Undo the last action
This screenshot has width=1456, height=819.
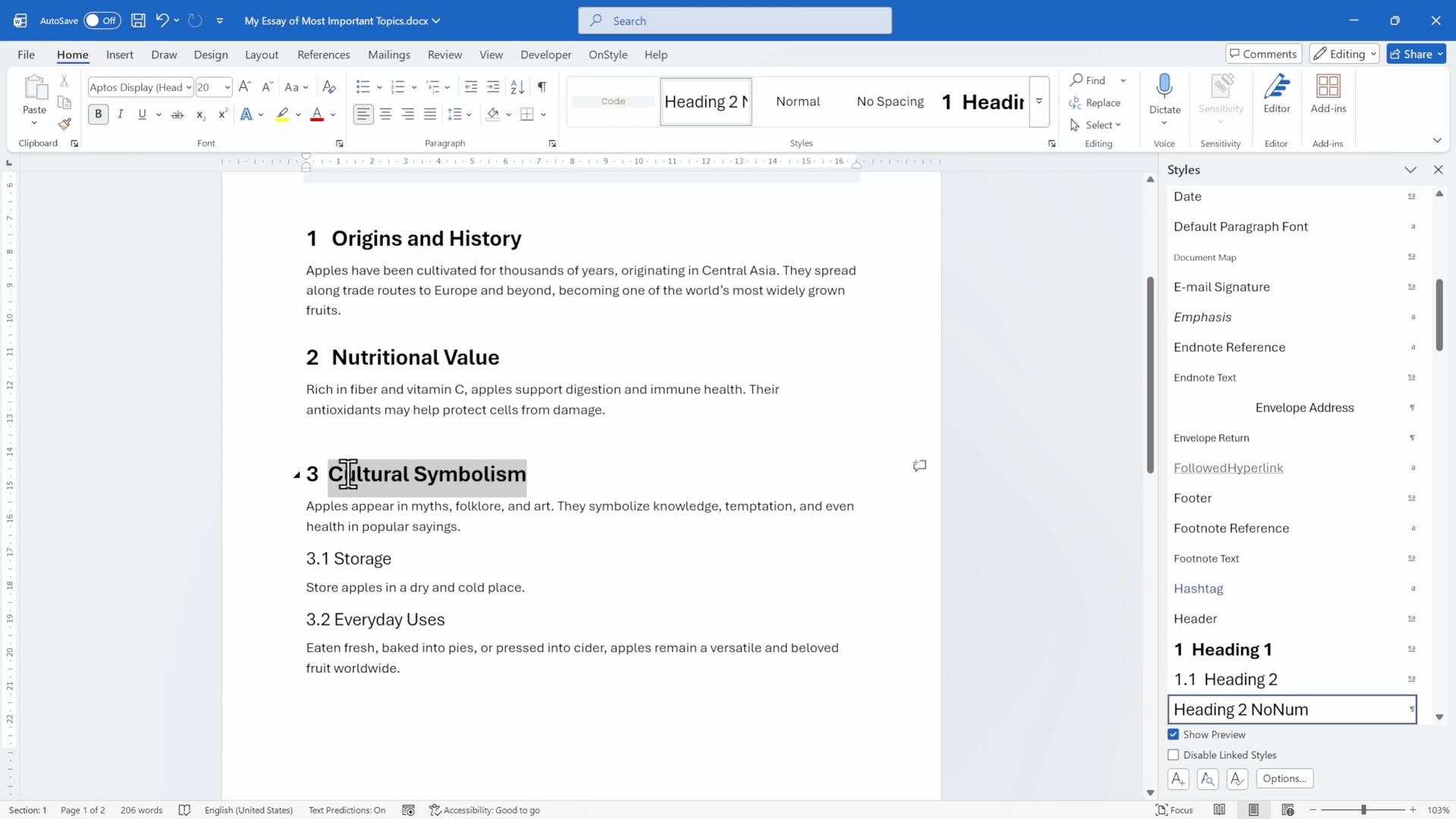(162, 20)
